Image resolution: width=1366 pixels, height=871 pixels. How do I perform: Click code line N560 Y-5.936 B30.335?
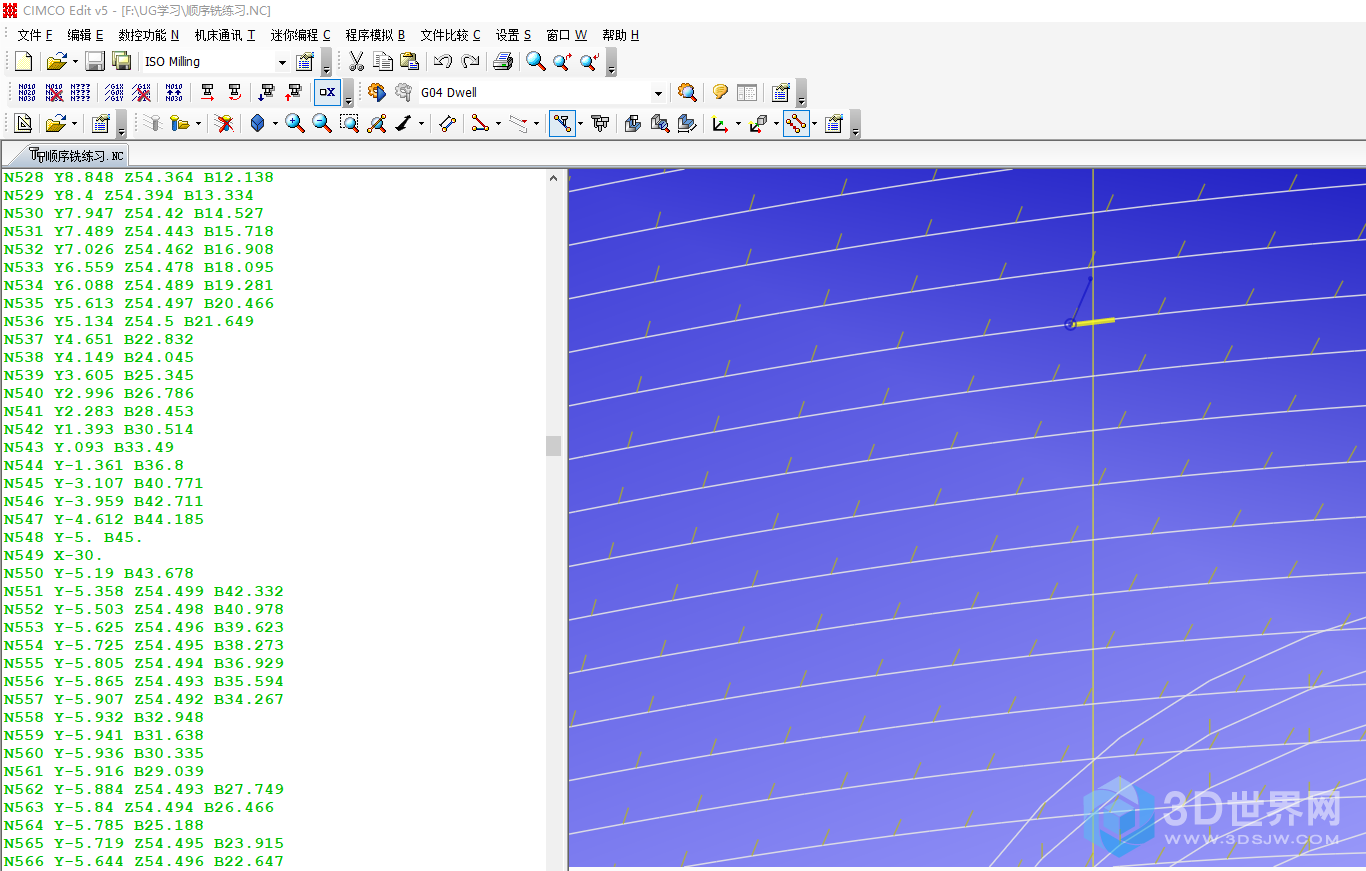104,753
